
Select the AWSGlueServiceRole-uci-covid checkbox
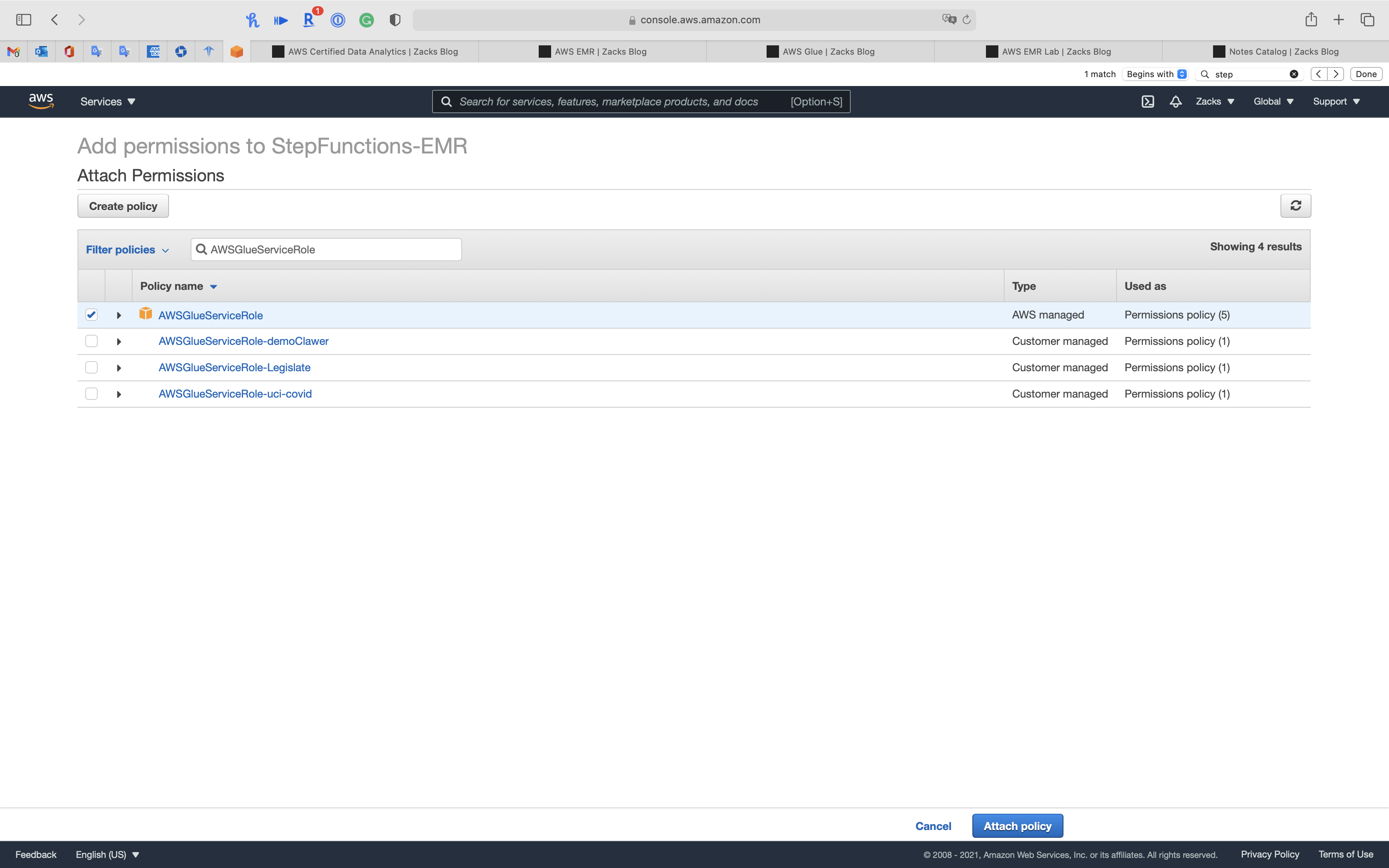tap(91, 394)
